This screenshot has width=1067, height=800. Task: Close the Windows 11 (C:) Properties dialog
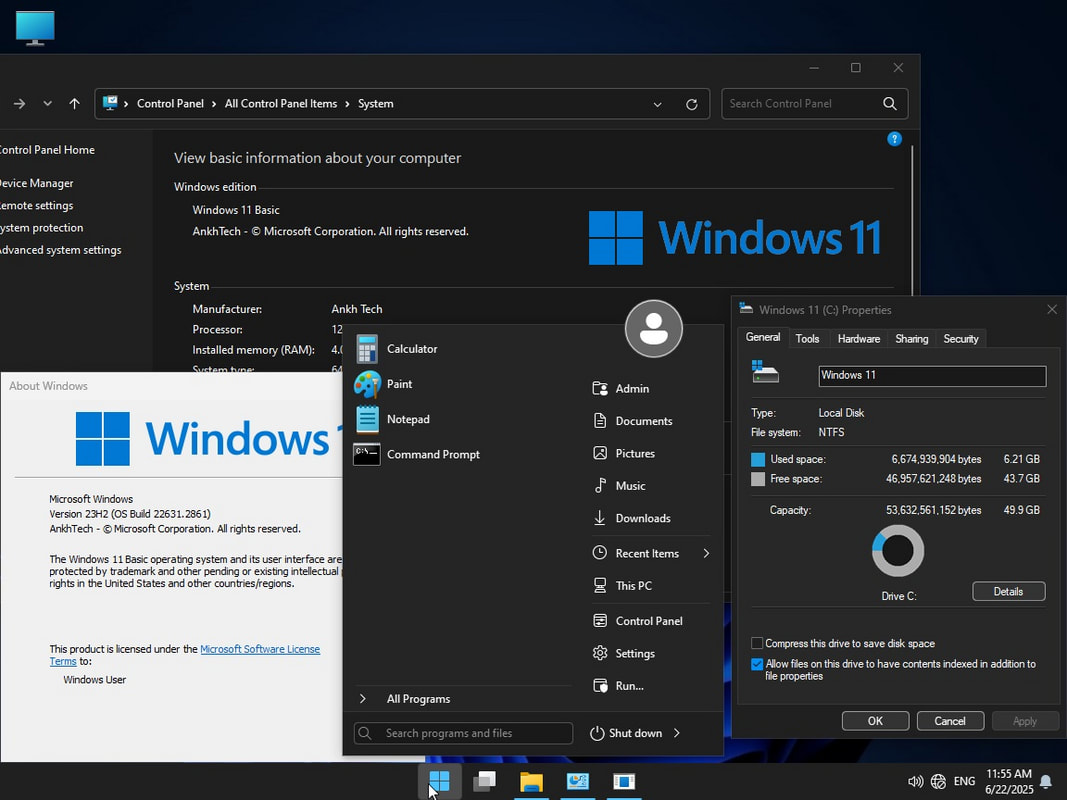[x=1052, y=310]
